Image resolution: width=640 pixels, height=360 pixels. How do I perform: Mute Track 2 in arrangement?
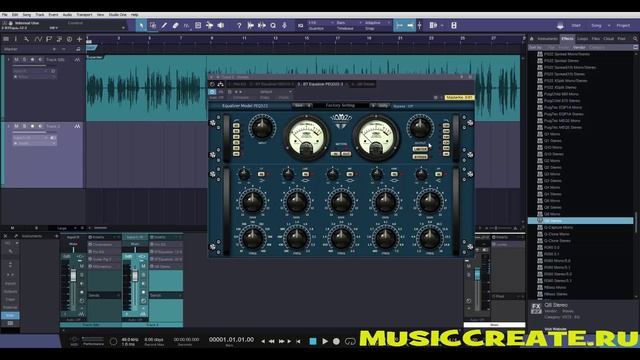16,127
